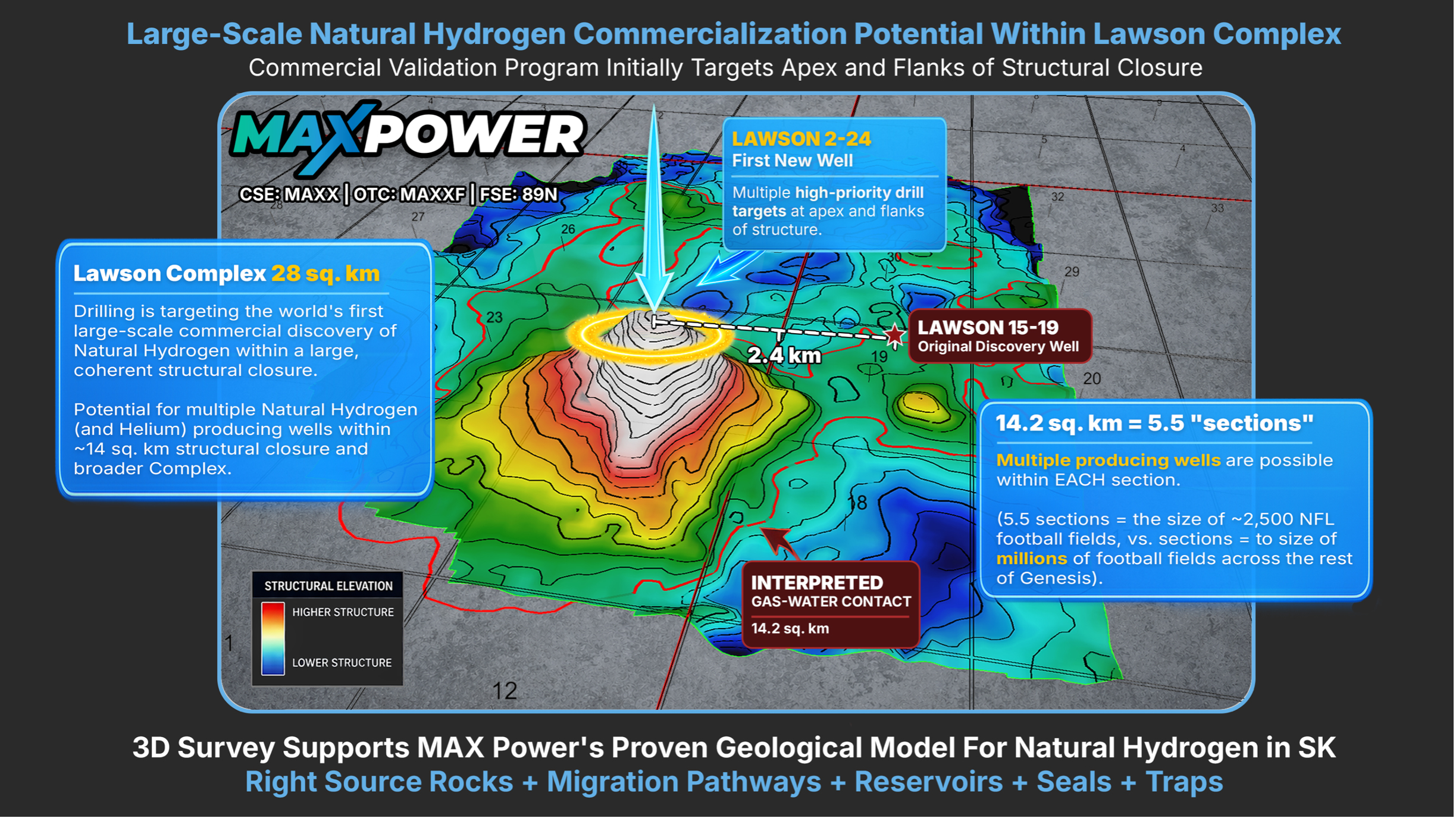Click the '14.2 sq. km = 5.5 "sections"' heading

coord(1156,424)
